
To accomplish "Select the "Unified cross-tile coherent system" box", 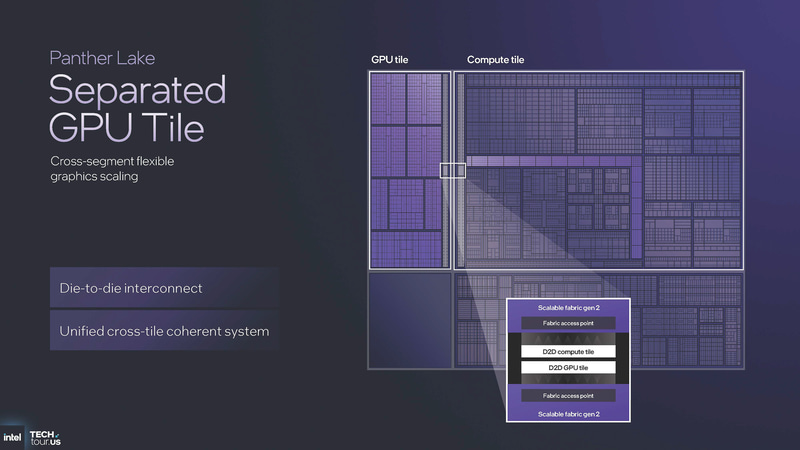I will point(164,331).
